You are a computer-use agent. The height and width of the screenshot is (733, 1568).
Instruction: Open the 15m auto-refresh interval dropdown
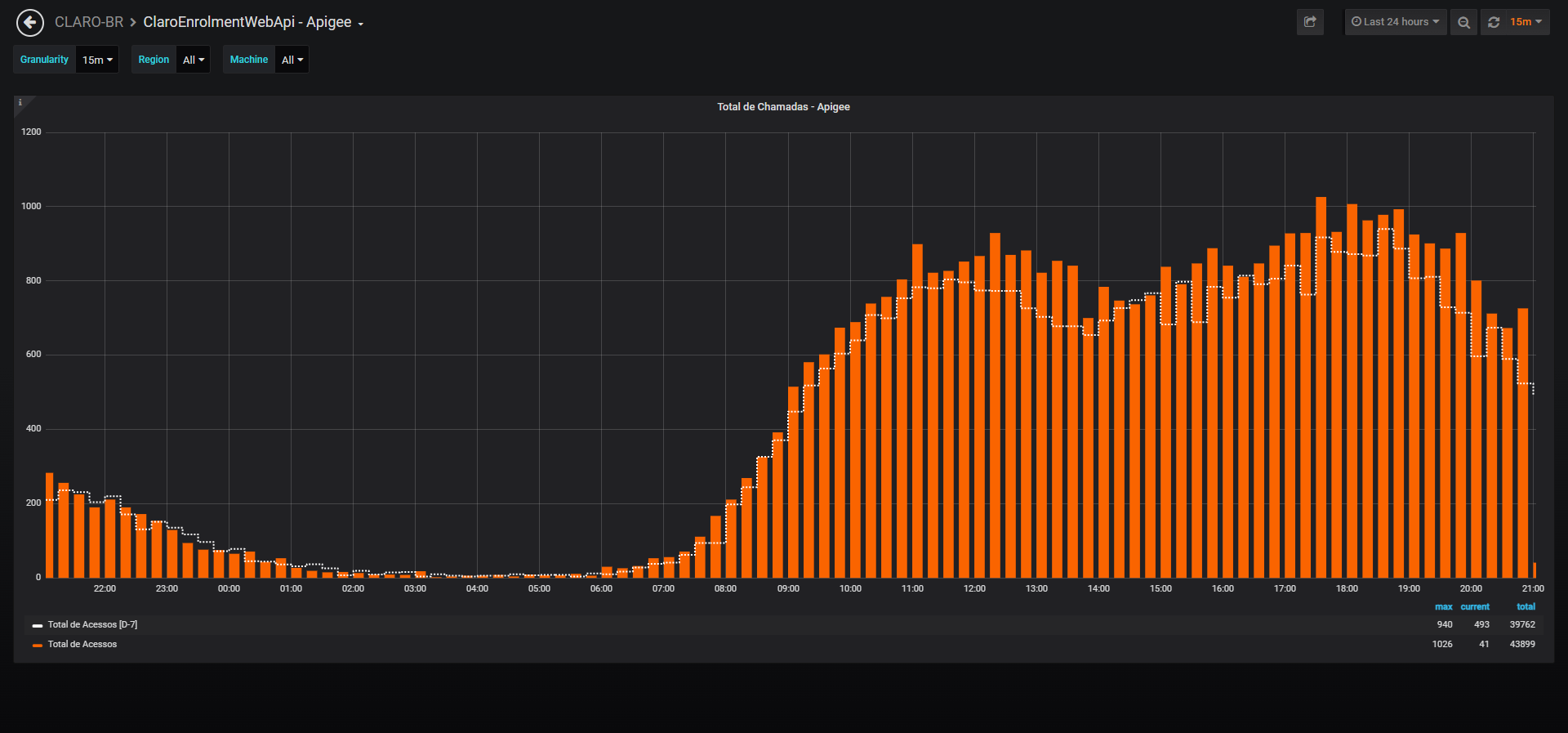coord(1526,22)
